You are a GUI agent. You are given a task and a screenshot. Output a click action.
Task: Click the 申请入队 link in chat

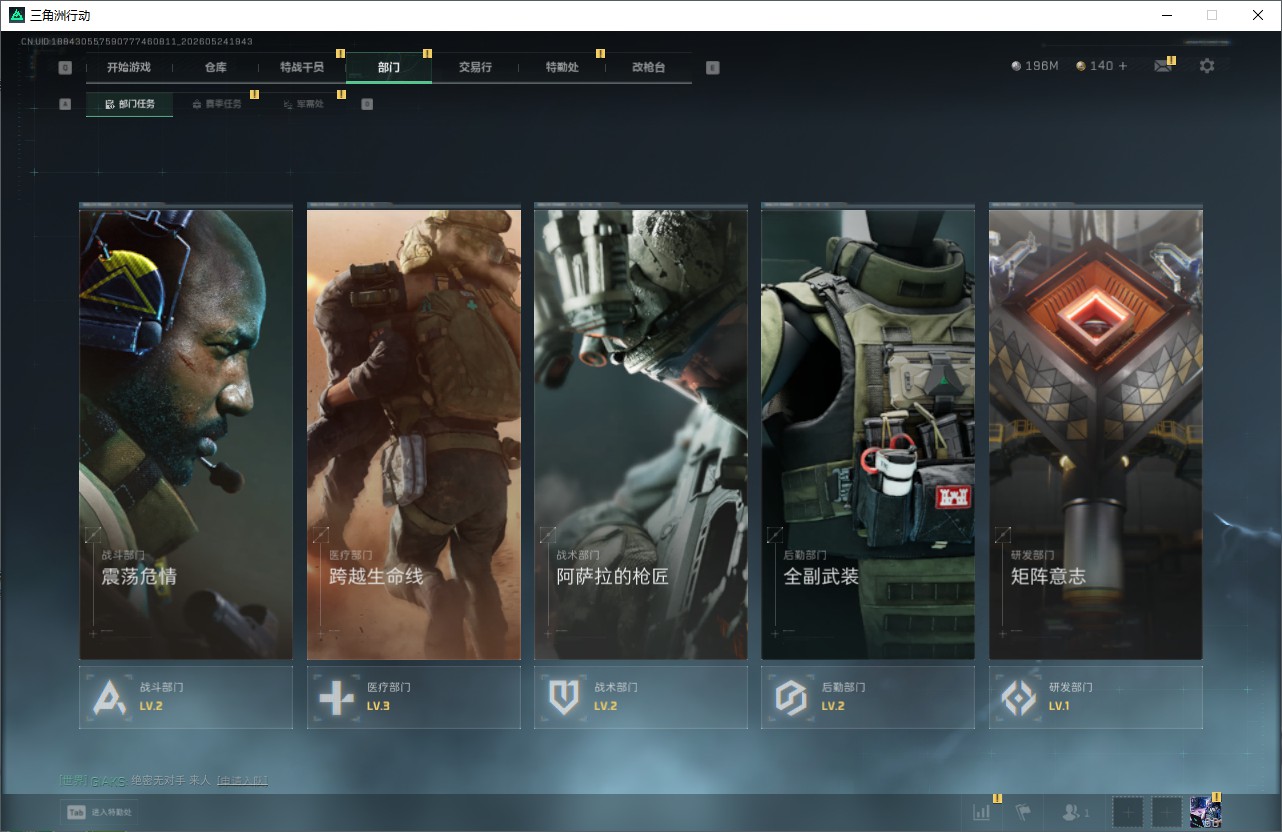tap(242, 780)
